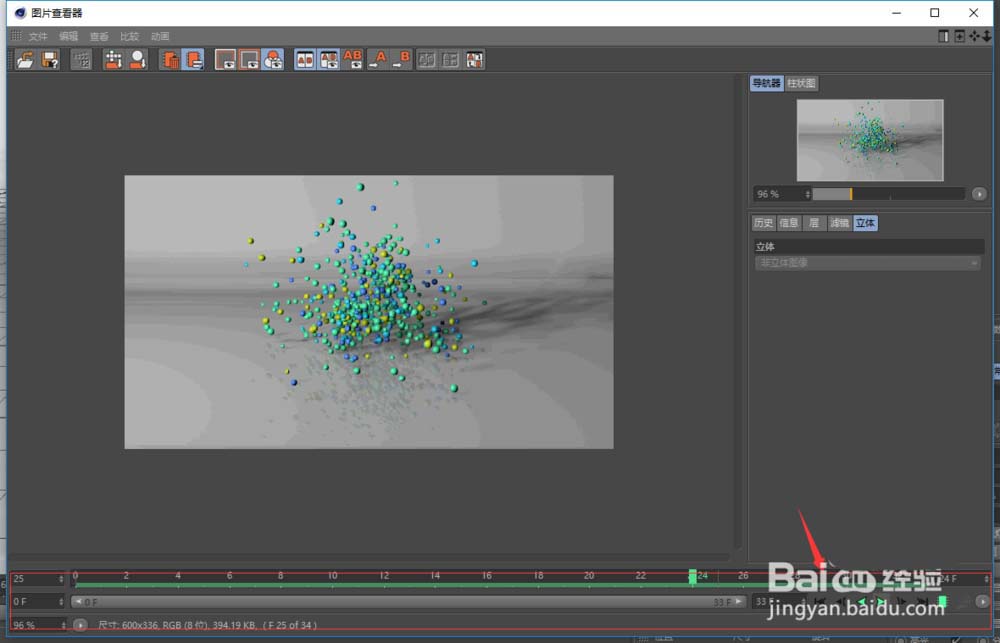Click the navigator 96 % zoom stepper arrows
Viewport: 1000px width, 643px height.
pyautogui.click(x=807, y=194)
